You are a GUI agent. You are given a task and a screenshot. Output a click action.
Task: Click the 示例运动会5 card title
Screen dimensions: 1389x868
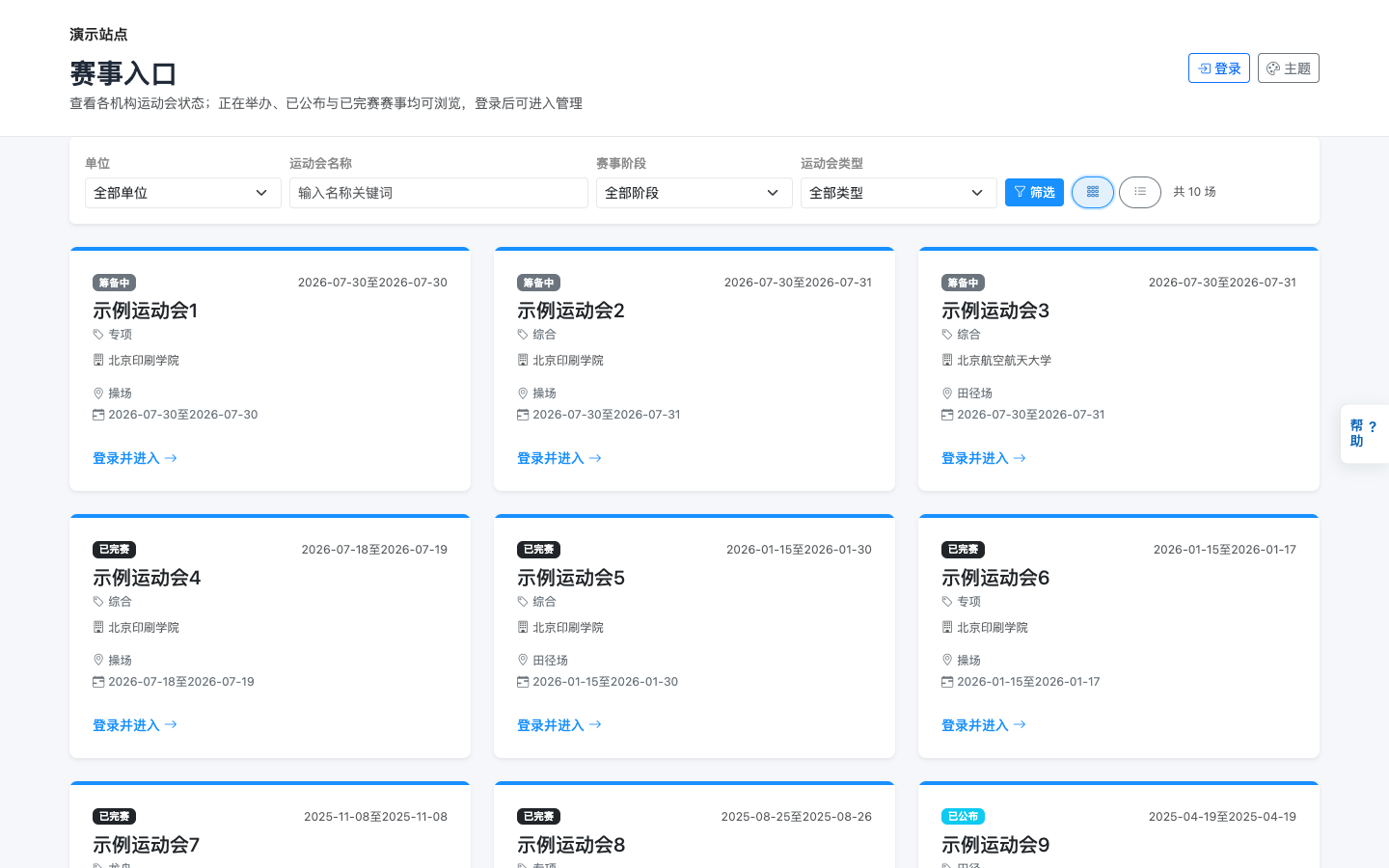[571, 578]
